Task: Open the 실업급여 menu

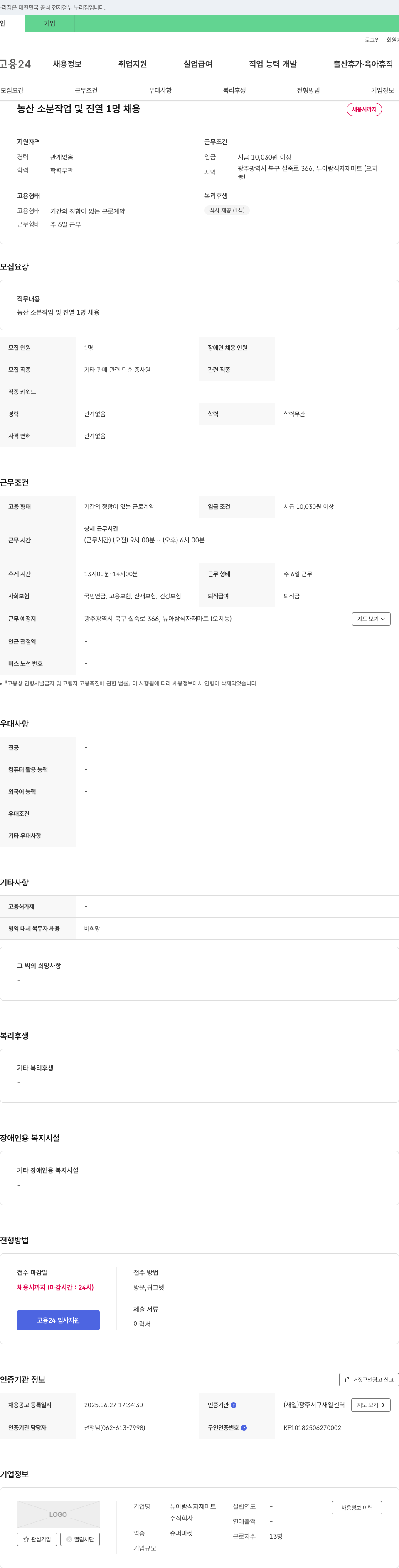Action: (198, 64)
